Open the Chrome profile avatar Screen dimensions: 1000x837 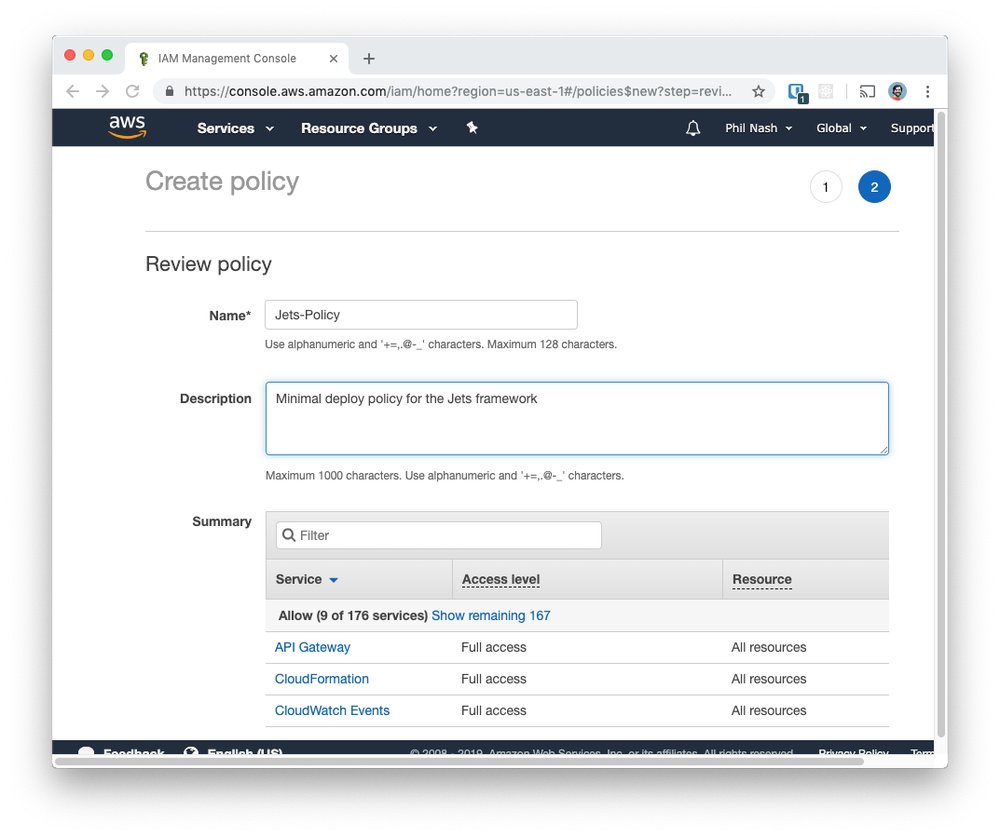pyautogui.click(x=897, y=91)
